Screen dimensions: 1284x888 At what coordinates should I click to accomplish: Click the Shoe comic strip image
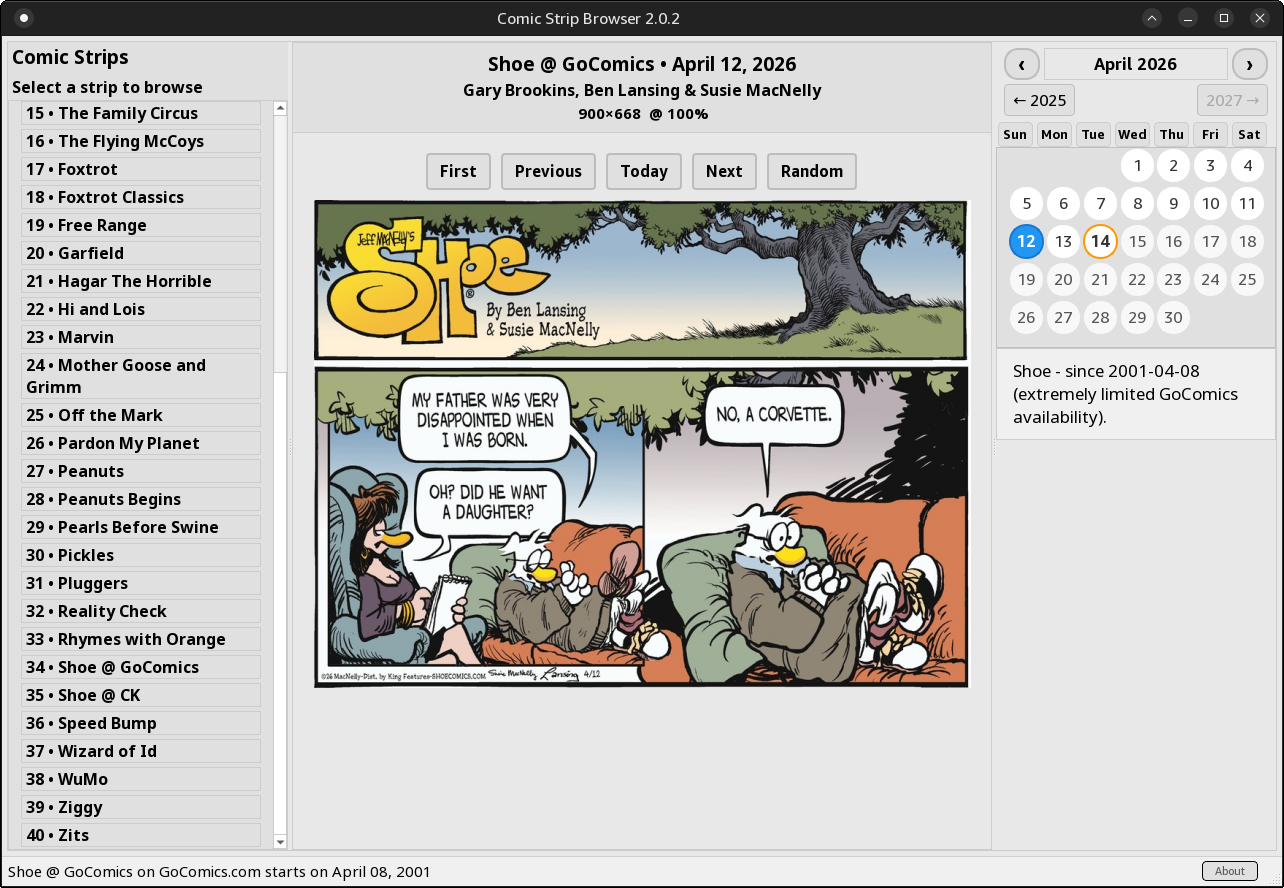641,443
